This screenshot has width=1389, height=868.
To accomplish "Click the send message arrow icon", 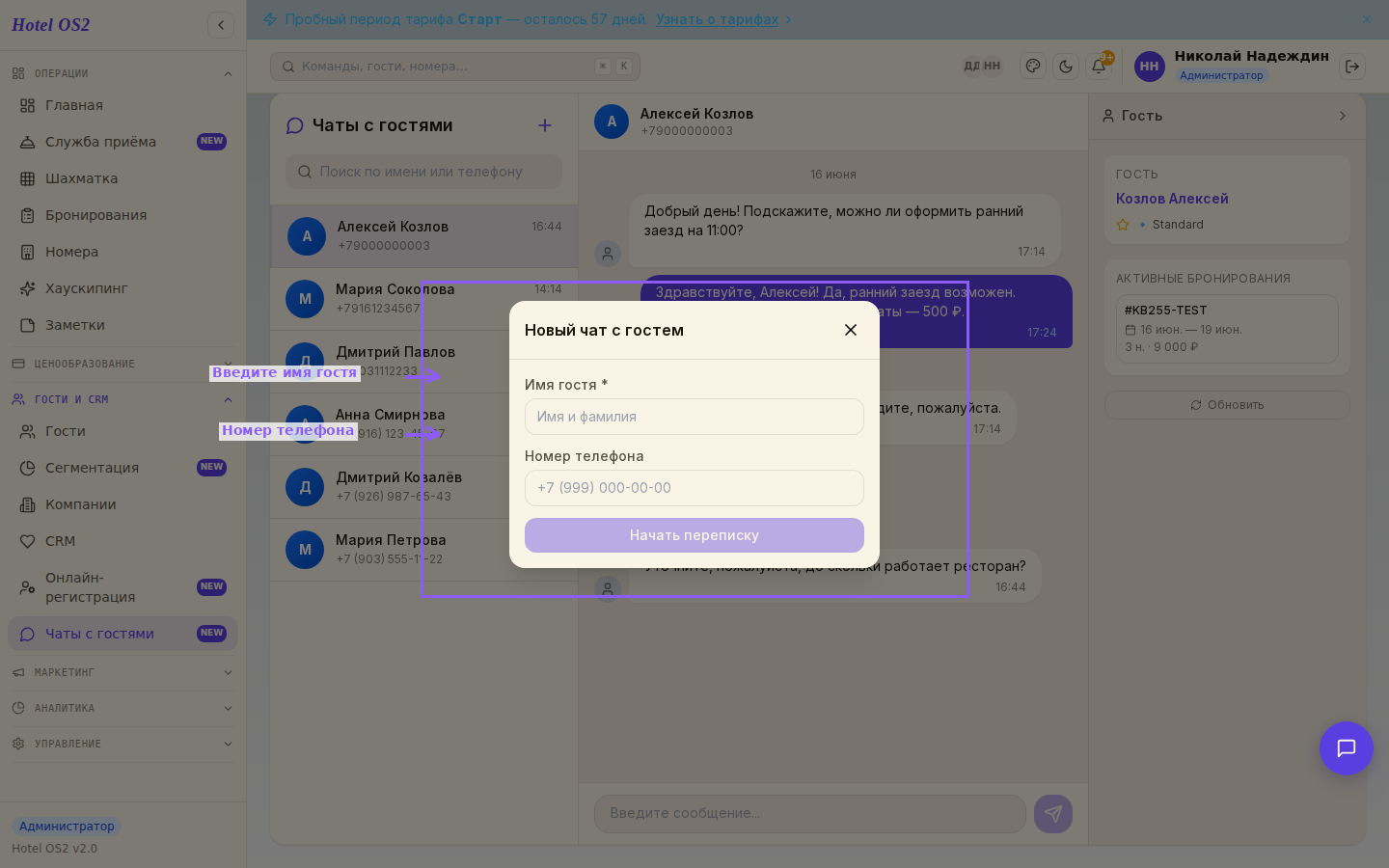I will (1053, 814).
